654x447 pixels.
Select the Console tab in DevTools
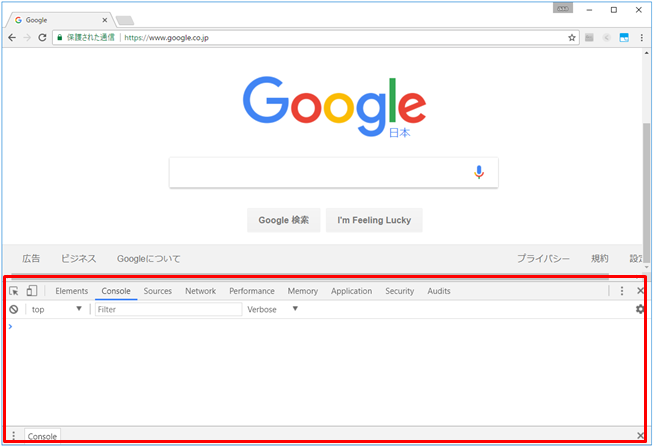116,291
